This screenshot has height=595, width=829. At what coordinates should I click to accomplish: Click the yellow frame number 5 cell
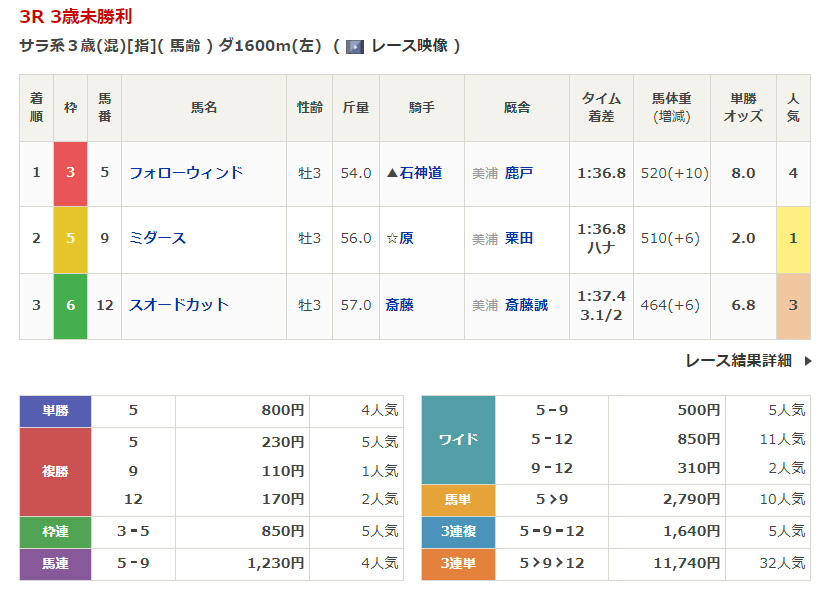[x=70, y=238]
